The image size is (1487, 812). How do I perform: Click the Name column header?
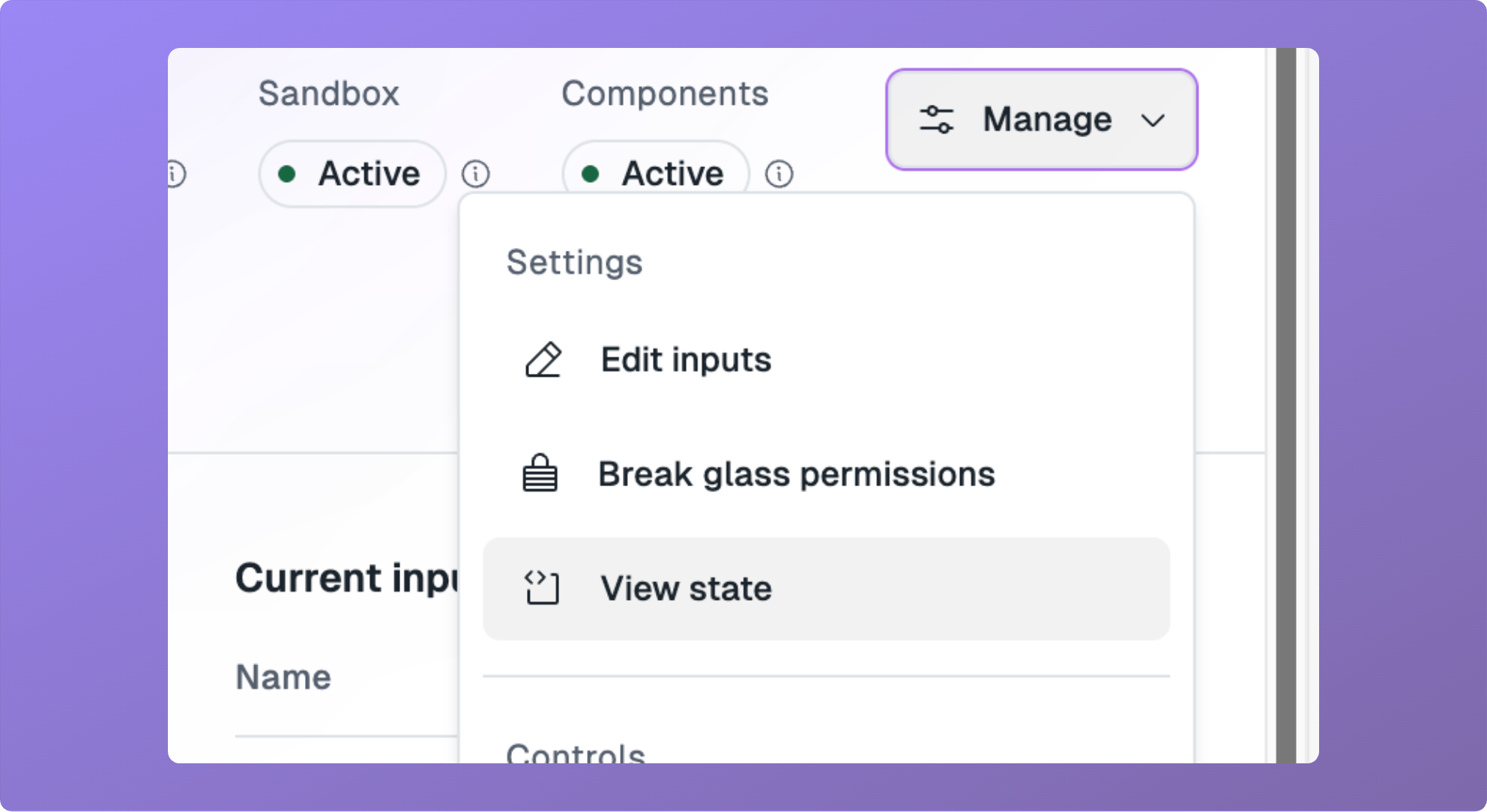pos(283,677)
